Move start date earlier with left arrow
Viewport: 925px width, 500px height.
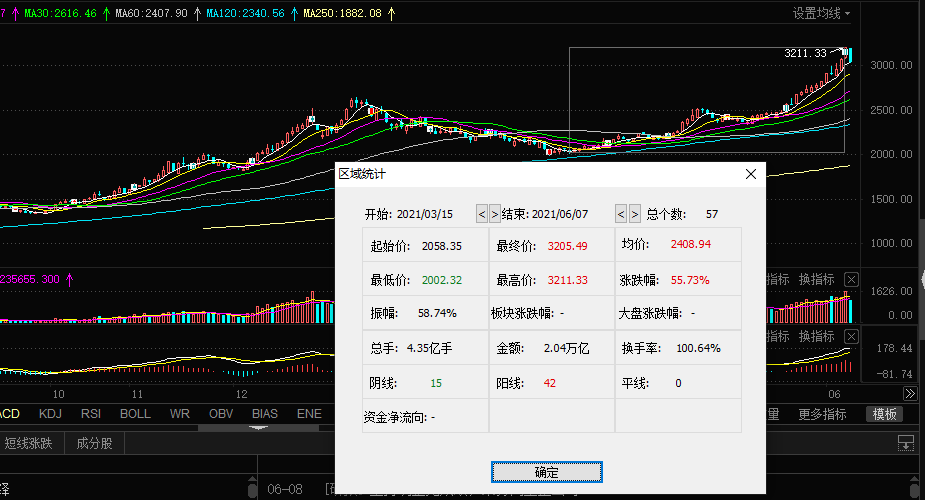[x=482, y=214]
